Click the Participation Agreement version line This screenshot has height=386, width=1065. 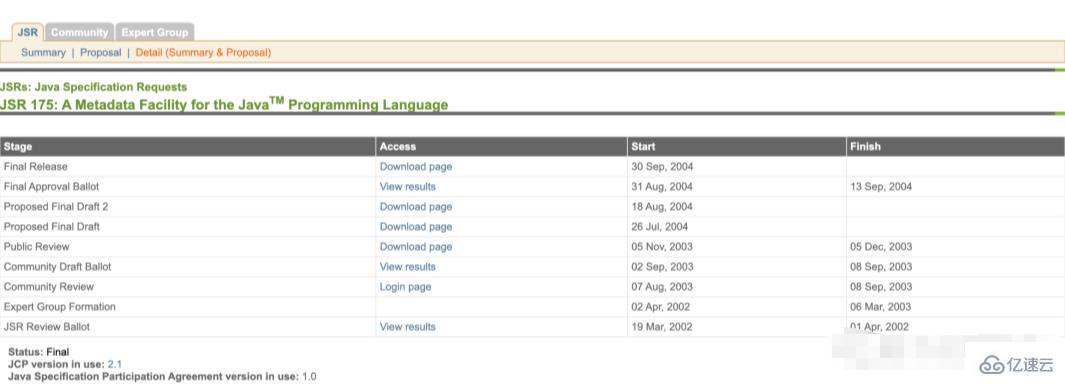[x=162, y=376]
